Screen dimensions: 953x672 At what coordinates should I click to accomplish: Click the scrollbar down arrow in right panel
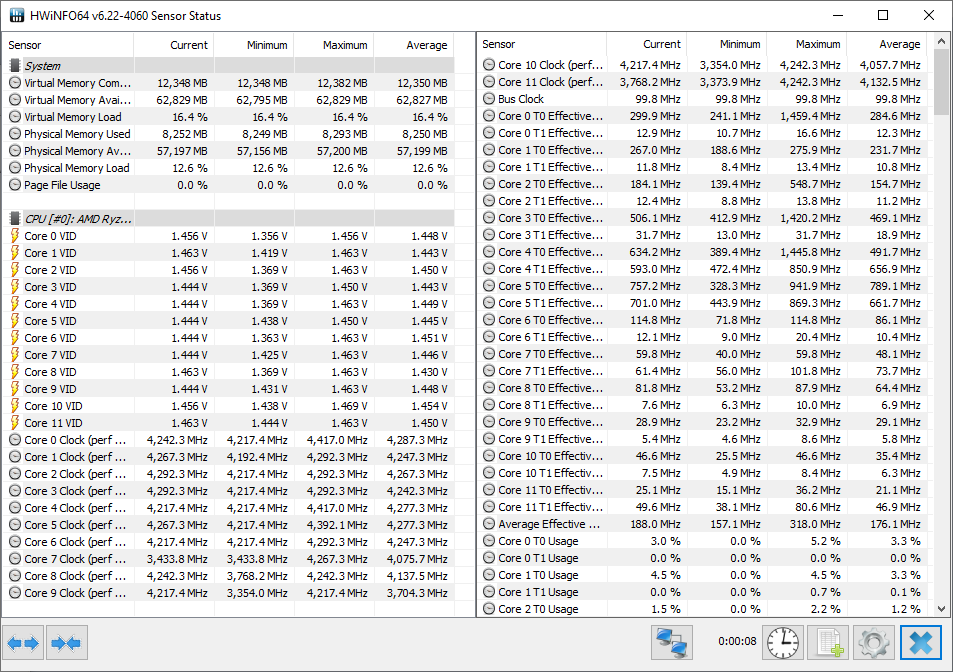[x=941, y=609]
